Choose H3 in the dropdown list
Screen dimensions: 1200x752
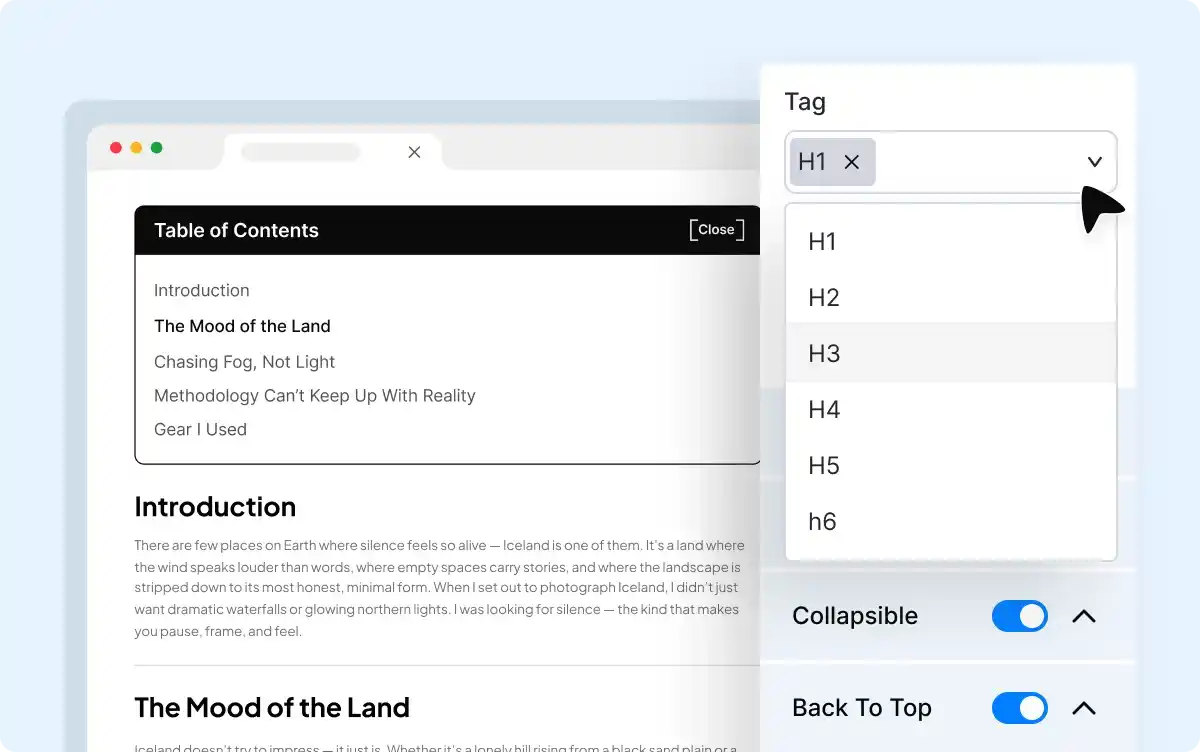click(824, 353)
